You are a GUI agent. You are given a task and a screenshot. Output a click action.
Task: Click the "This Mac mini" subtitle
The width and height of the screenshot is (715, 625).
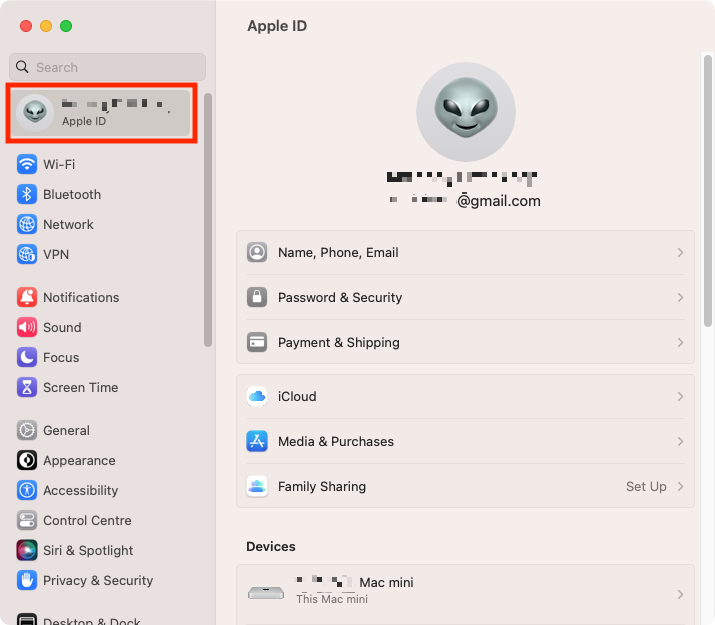pos(332,599)
